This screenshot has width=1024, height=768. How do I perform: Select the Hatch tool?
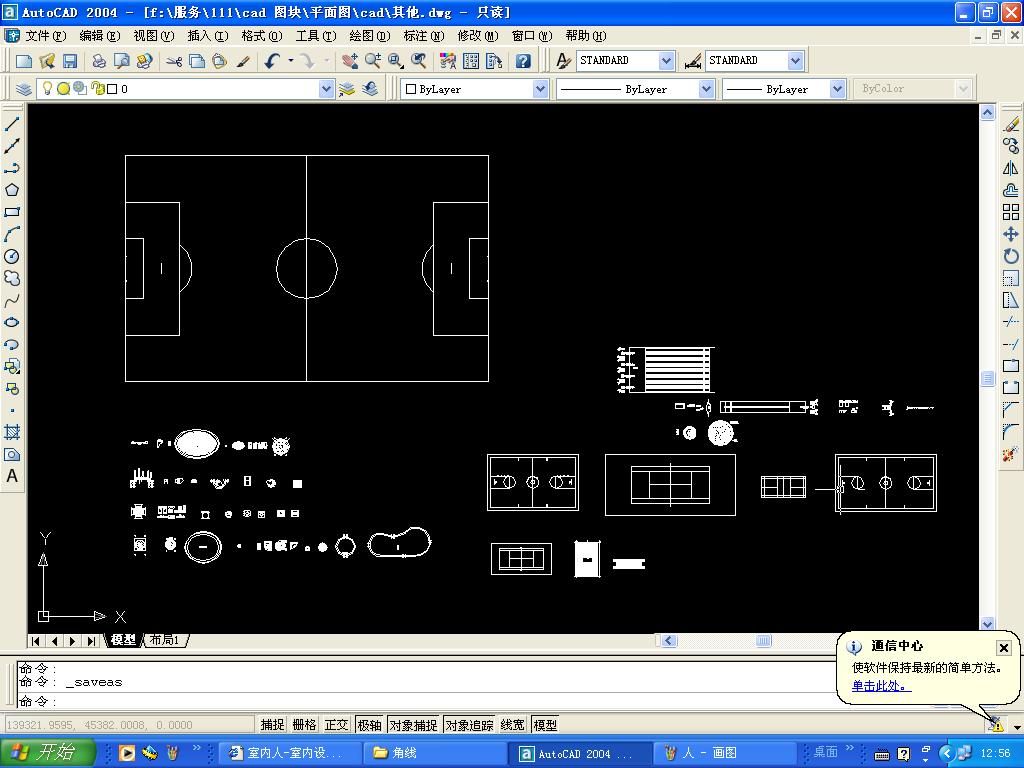pos(12,432)
